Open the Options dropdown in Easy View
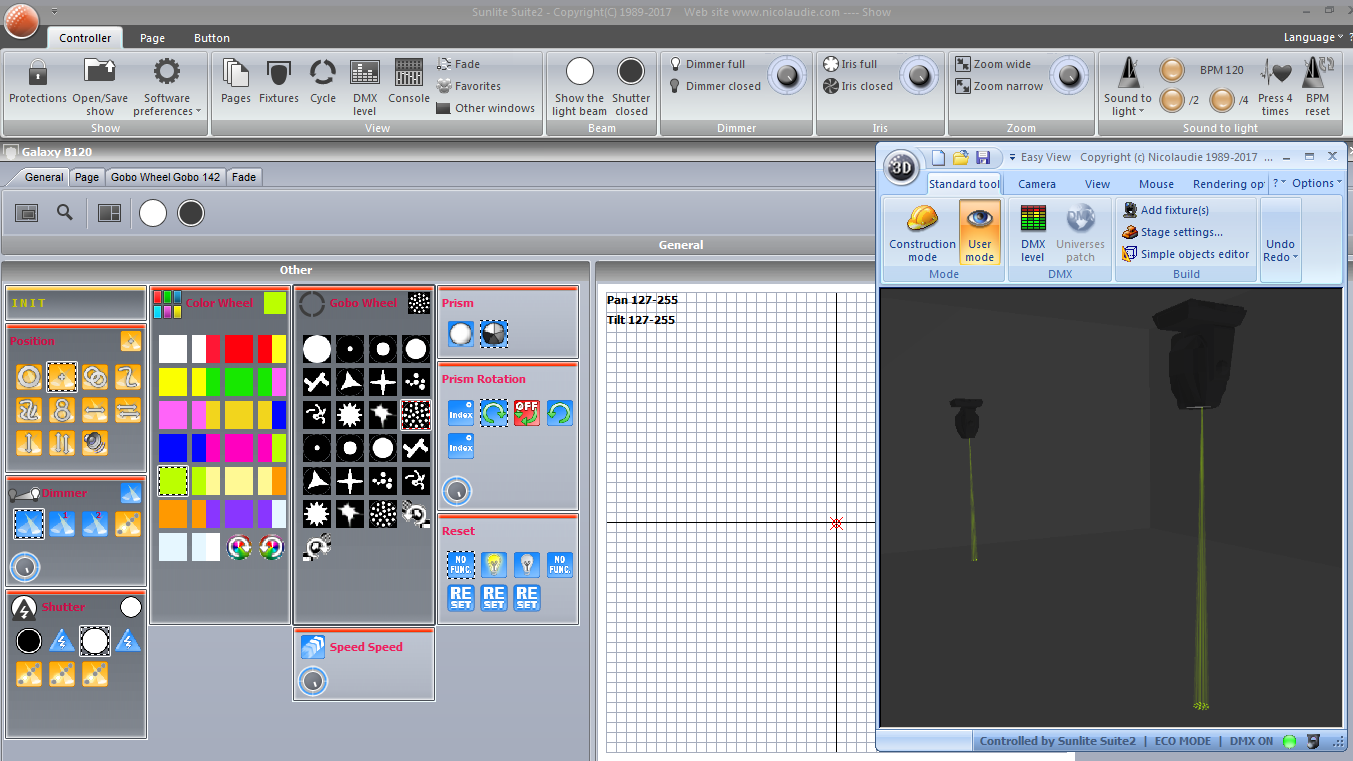This screenshot has width=1353, height=761. pos(1317,183)
